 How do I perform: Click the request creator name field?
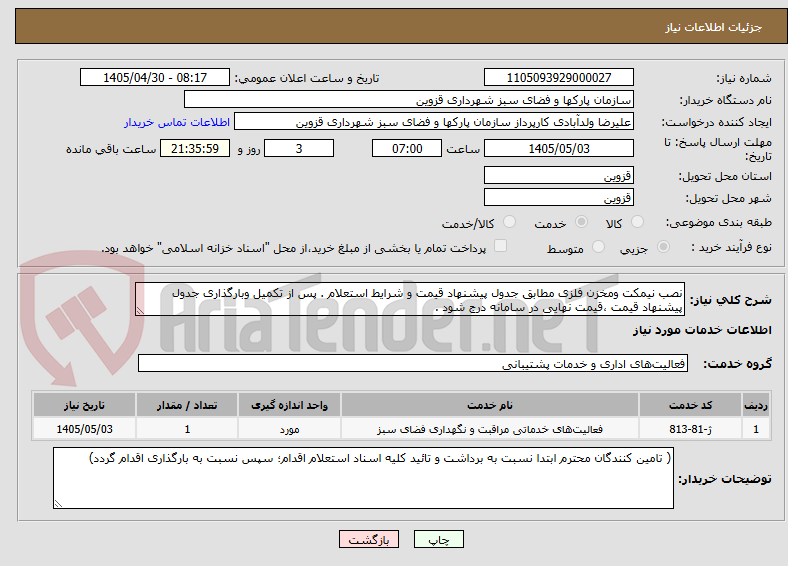point(434,122)
